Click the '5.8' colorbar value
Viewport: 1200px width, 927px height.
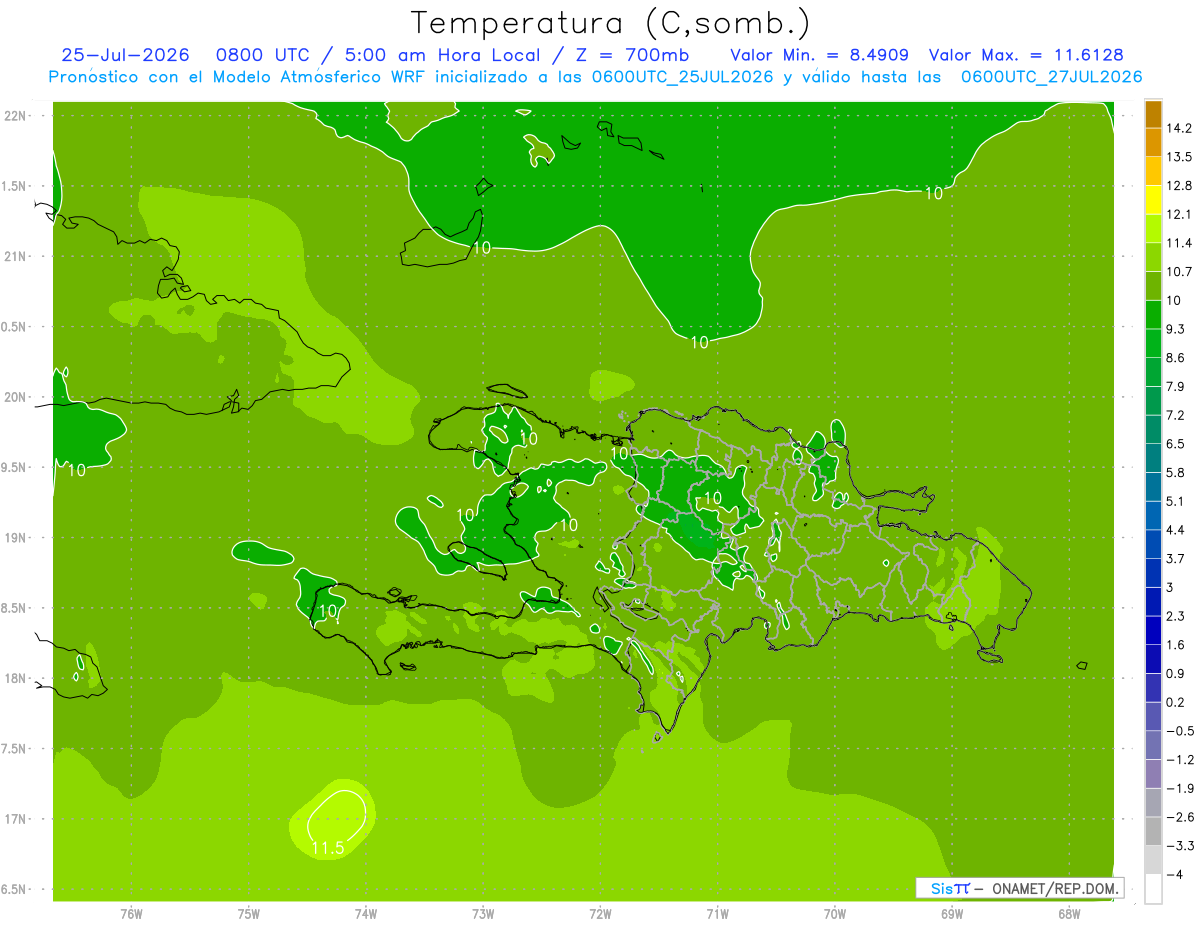coord(1176,473)
